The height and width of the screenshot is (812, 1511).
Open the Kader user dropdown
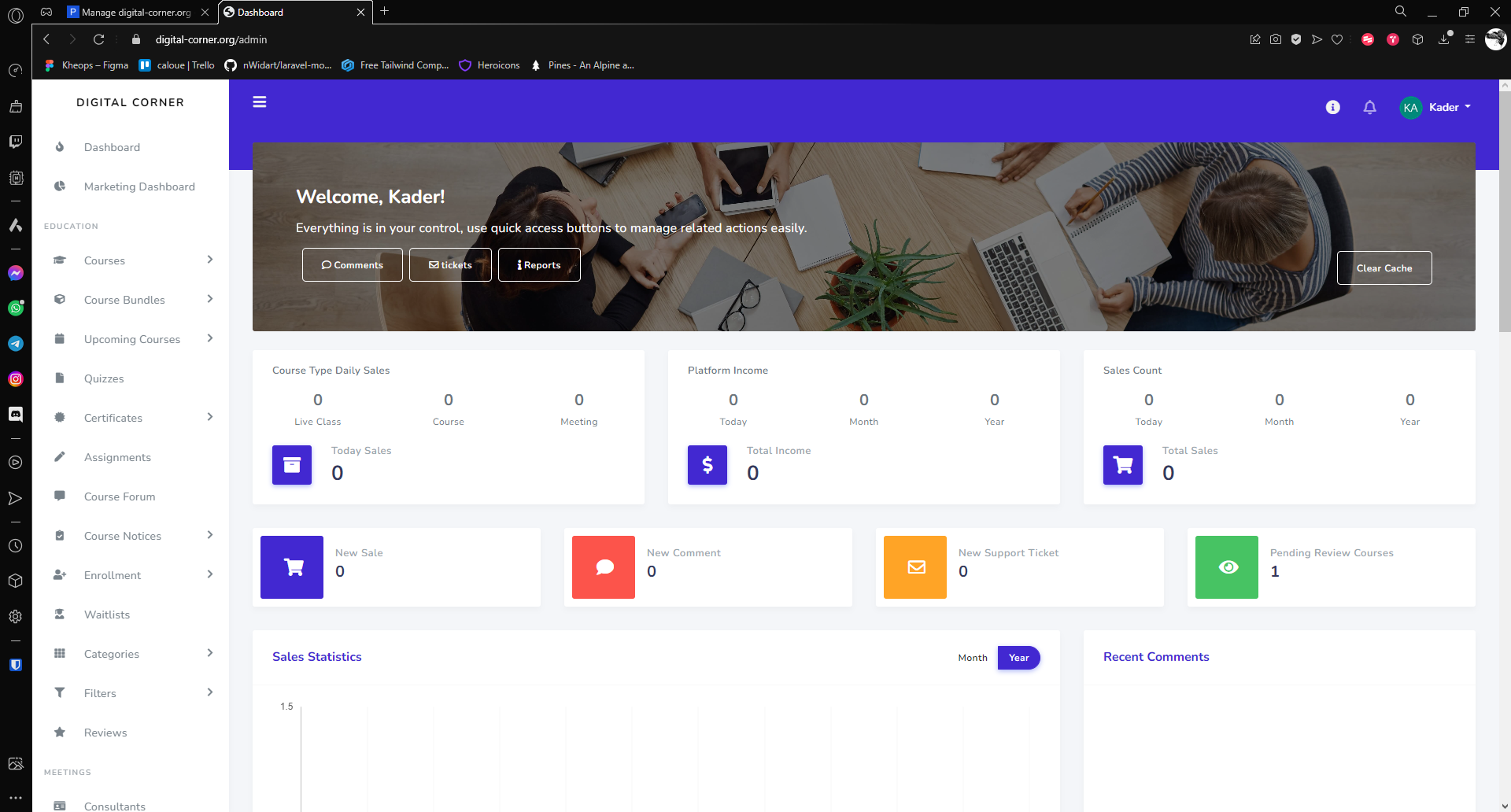pyautogui.click(x=1435, y=108)
